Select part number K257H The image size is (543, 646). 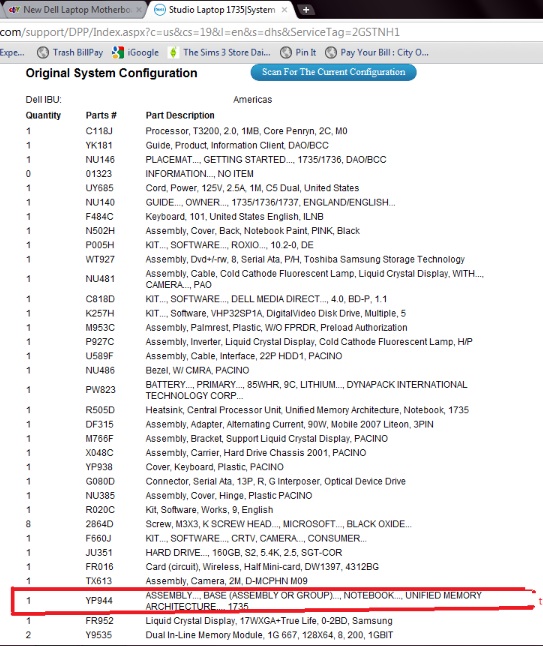tap(100, 314)
